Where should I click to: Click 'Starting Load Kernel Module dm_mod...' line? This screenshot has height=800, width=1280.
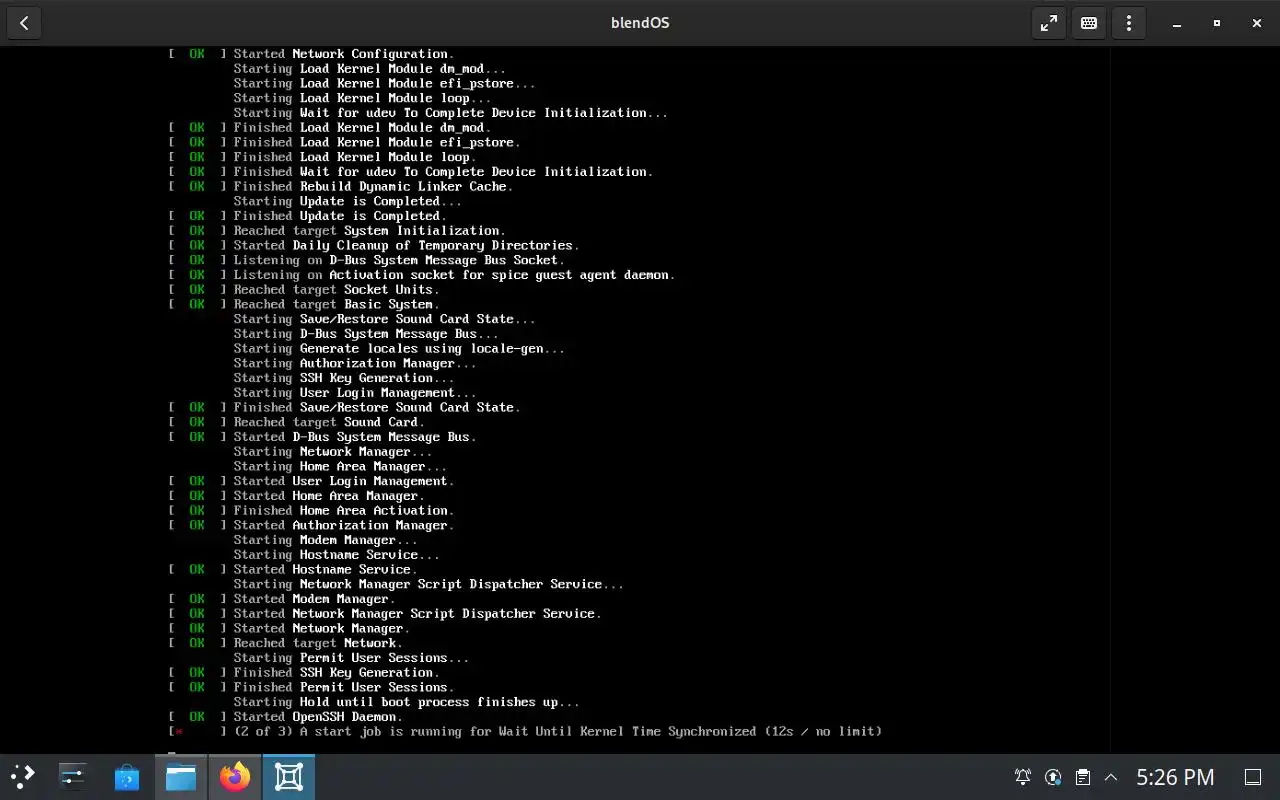pos(370,69)
